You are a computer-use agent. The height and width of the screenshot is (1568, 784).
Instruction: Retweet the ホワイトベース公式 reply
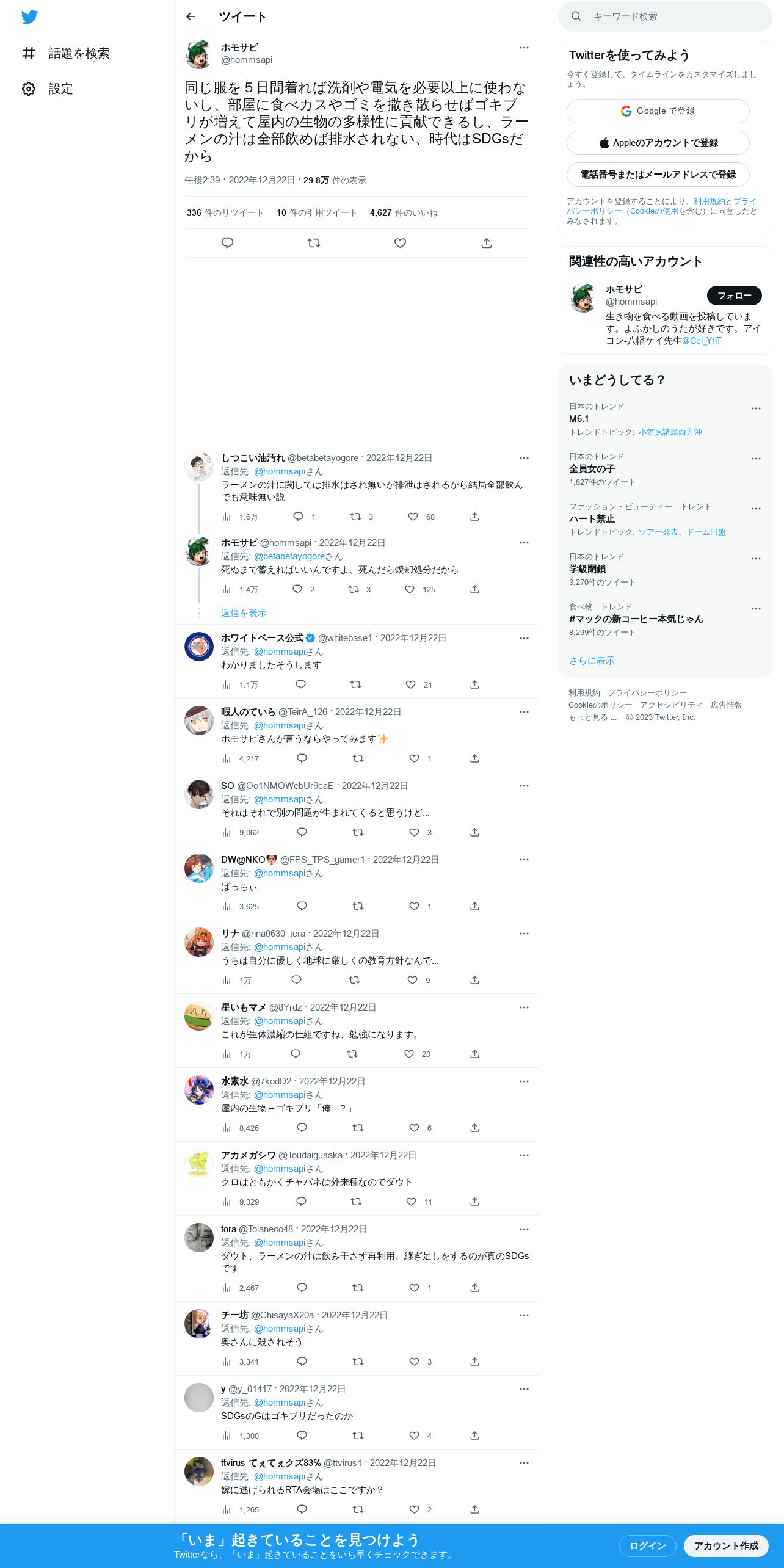point(355,684)
